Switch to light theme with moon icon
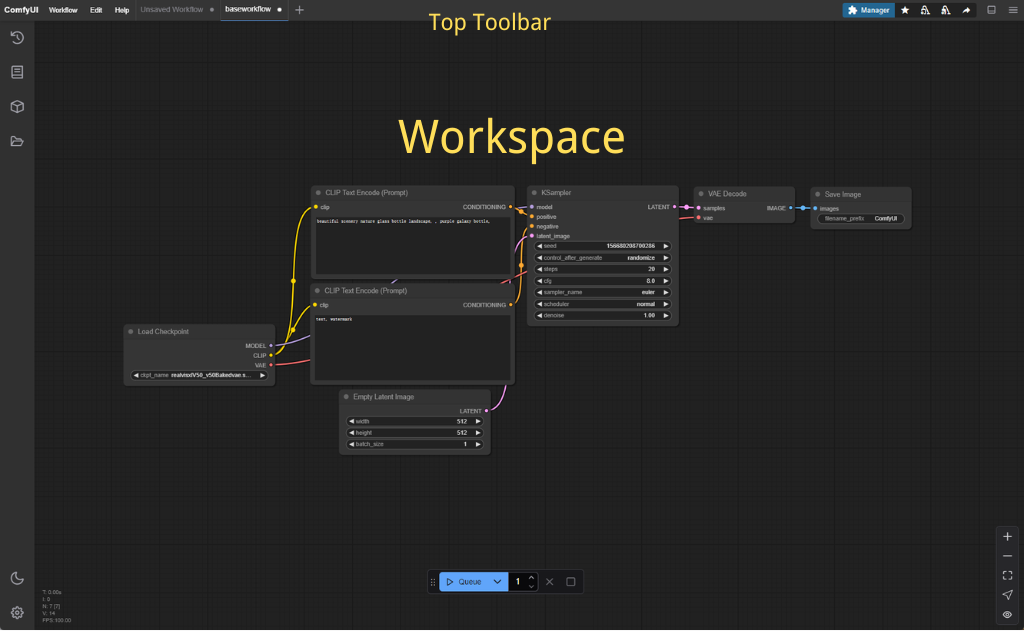Screen dimensions: 1024x631 pyautogui.click(x=16, y=578)
